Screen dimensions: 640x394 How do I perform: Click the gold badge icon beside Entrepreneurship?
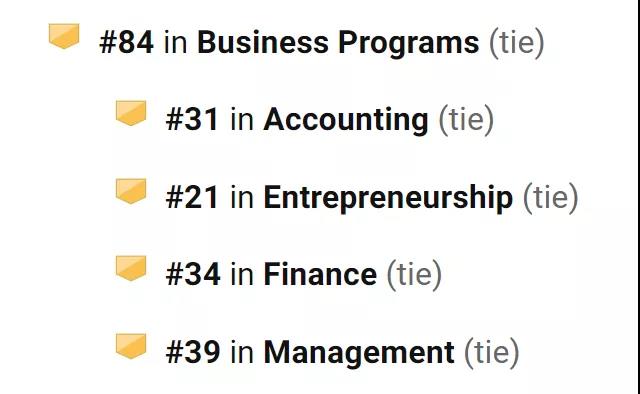[131, 191]
